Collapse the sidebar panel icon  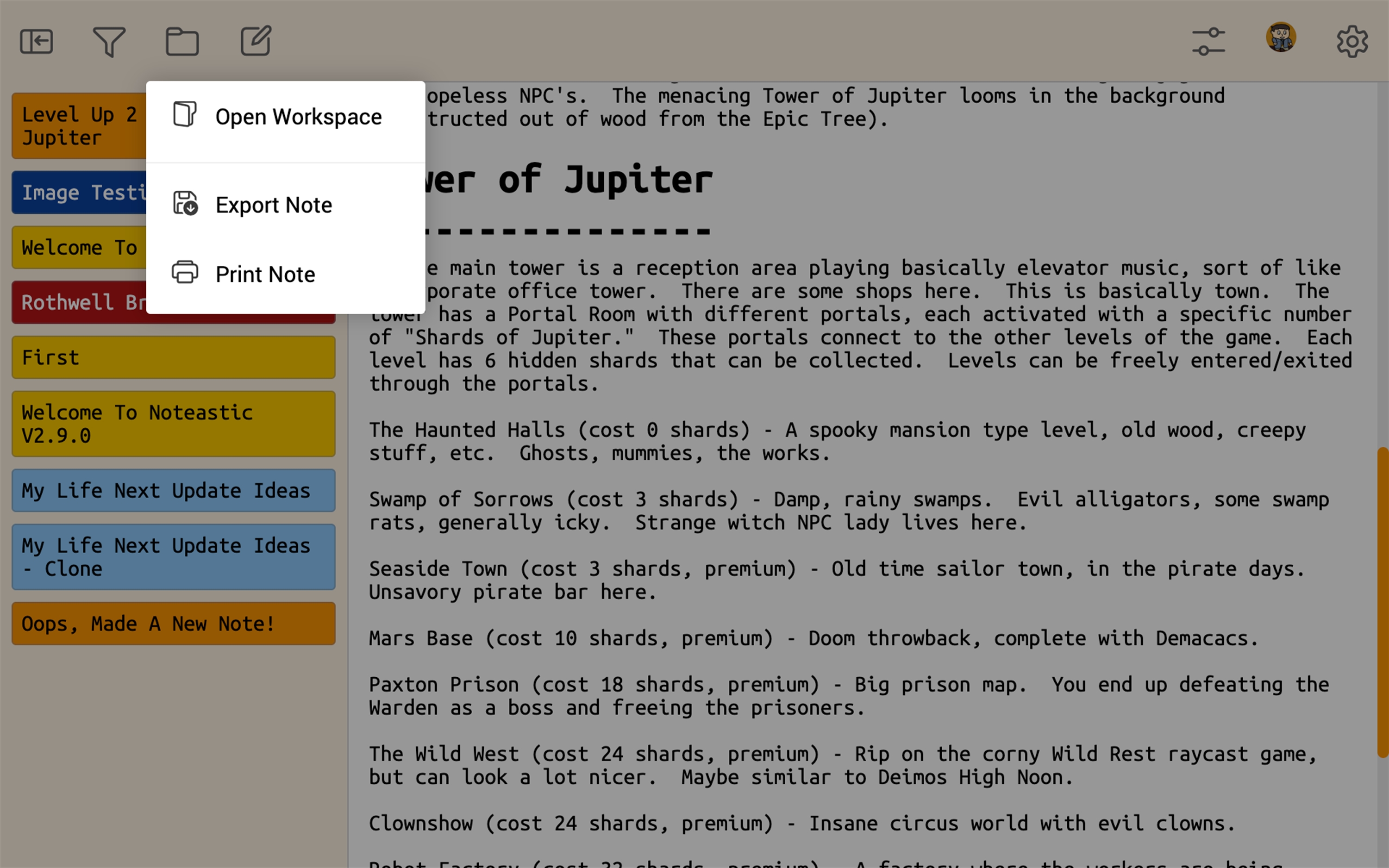coord(36,41)
